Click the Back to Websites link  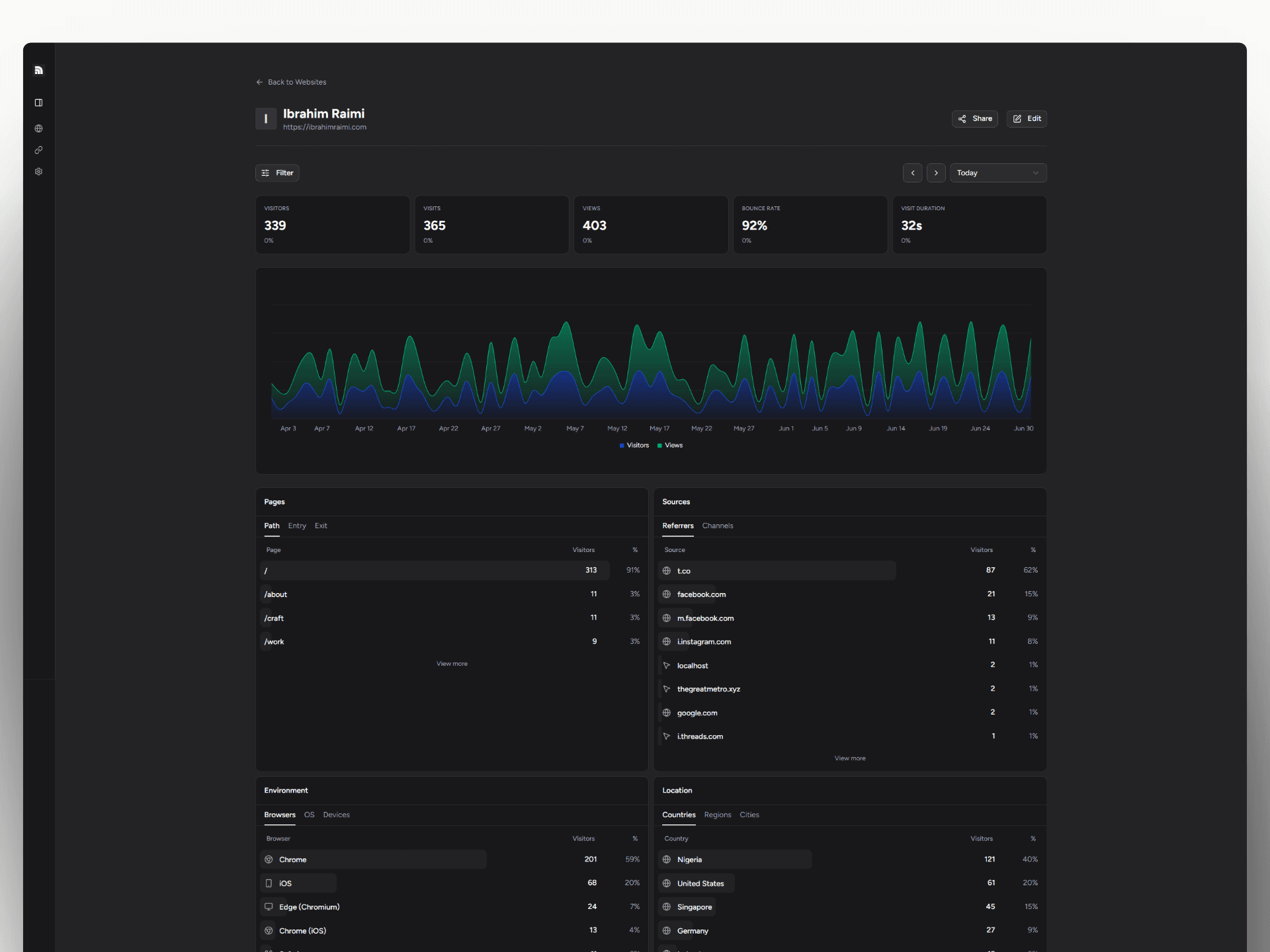tap(291, 81)
